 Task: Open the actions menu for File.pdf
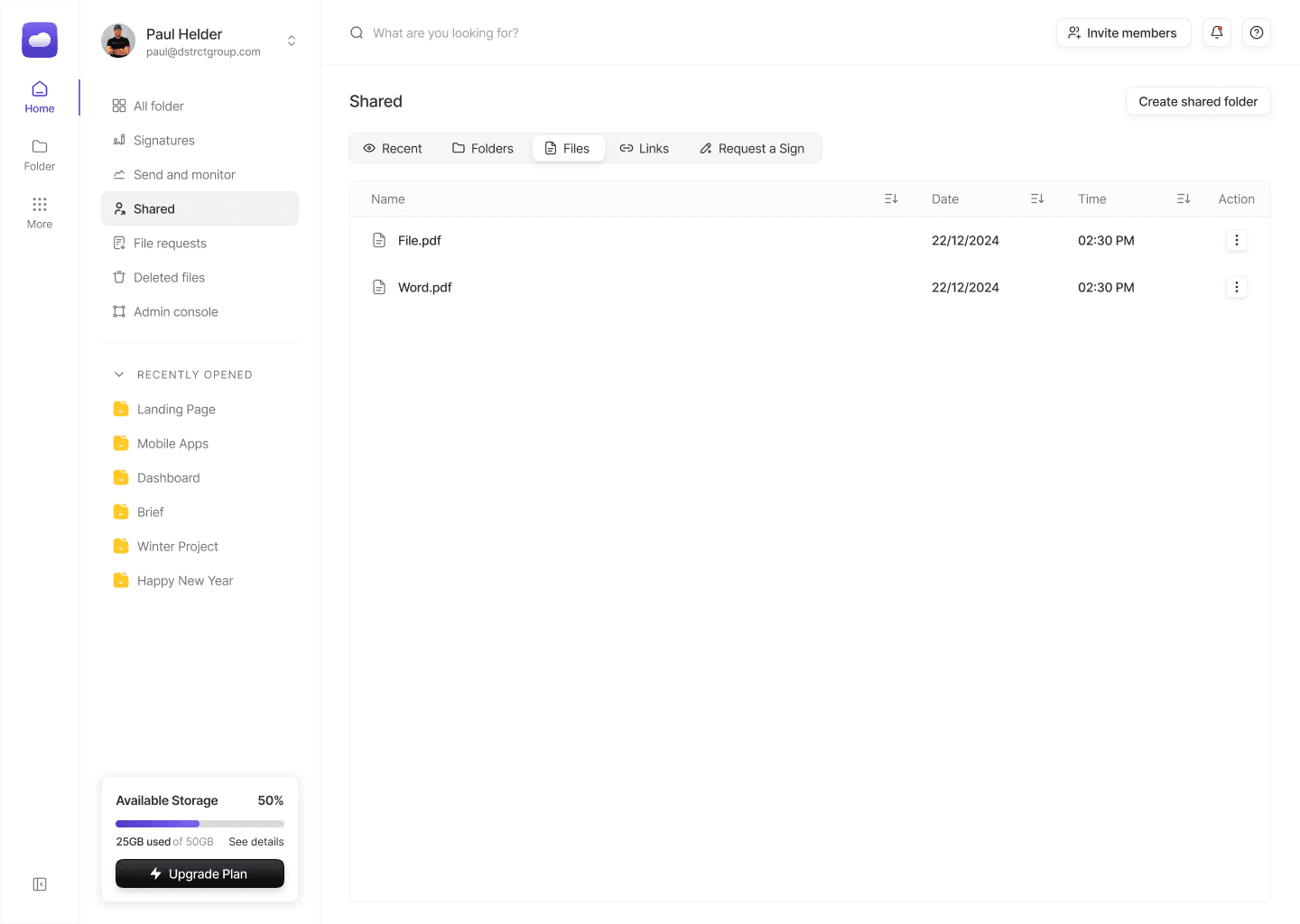(x=1237, y=240)
